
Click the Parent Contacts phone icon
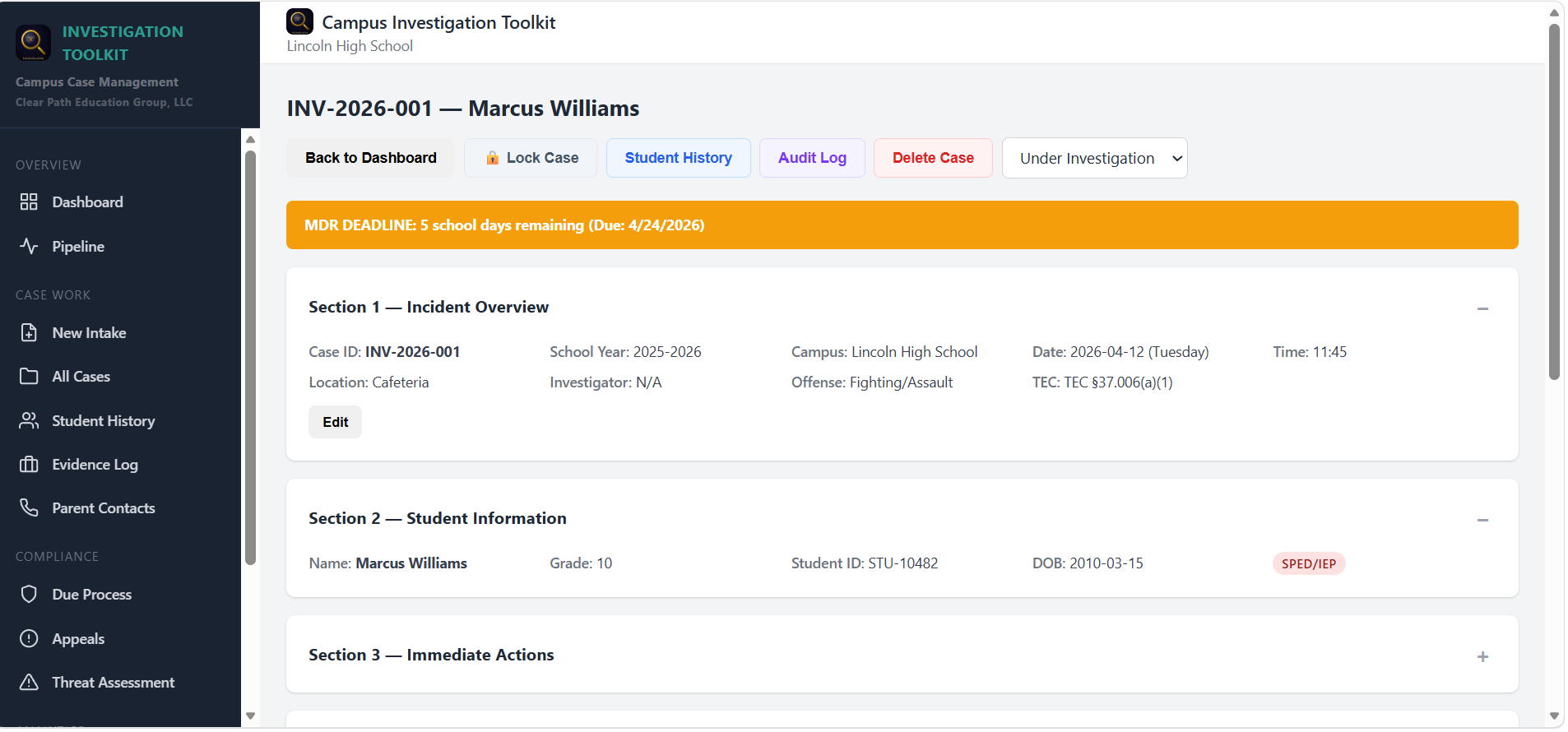click(29, 508)
